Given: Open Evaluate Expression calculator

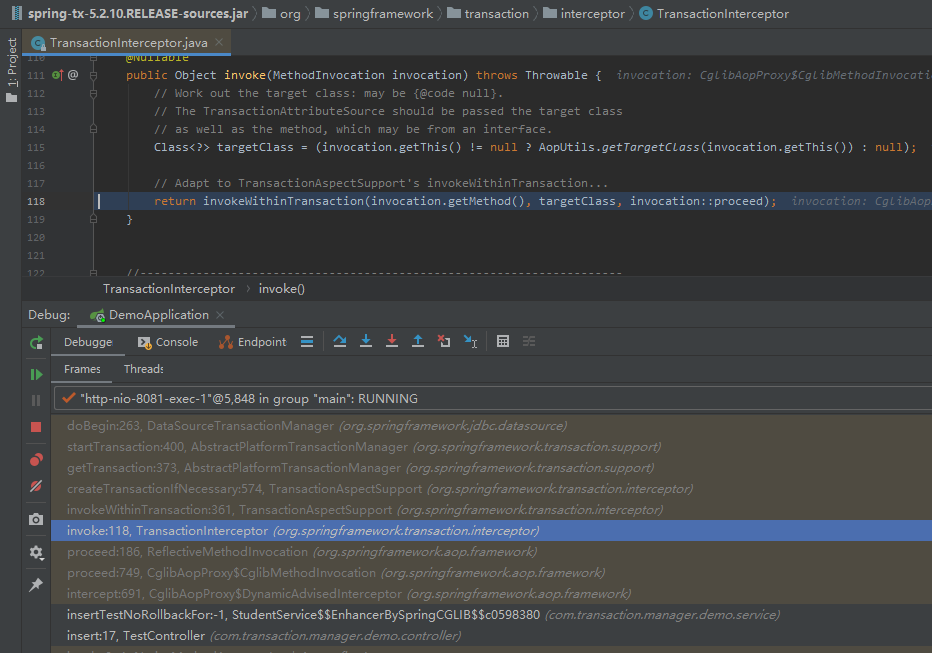Looking at the screenshot, I should (x=503, y=342).
